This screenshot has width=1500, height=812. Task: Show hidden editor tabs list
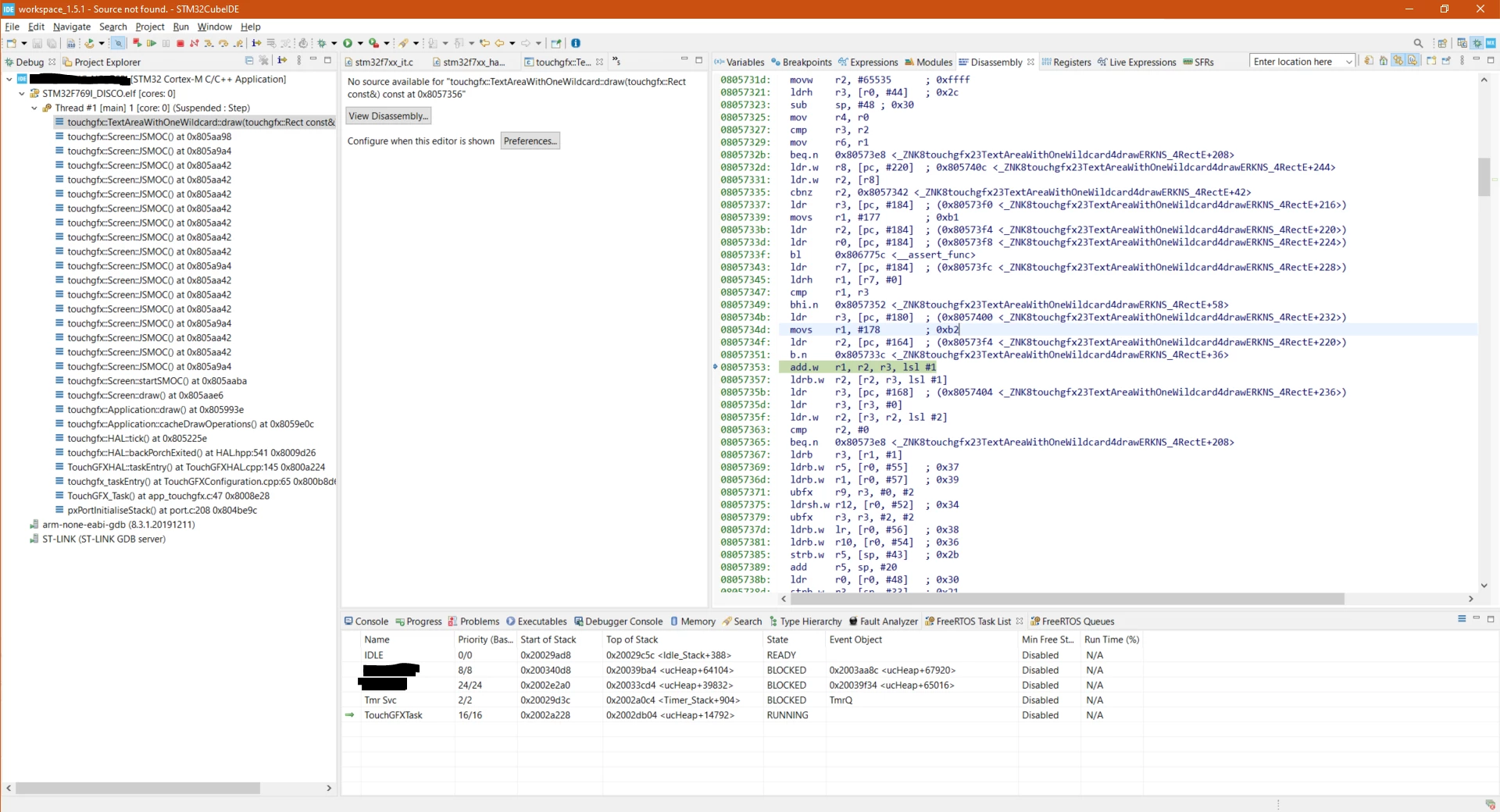(x=616, y=61)
